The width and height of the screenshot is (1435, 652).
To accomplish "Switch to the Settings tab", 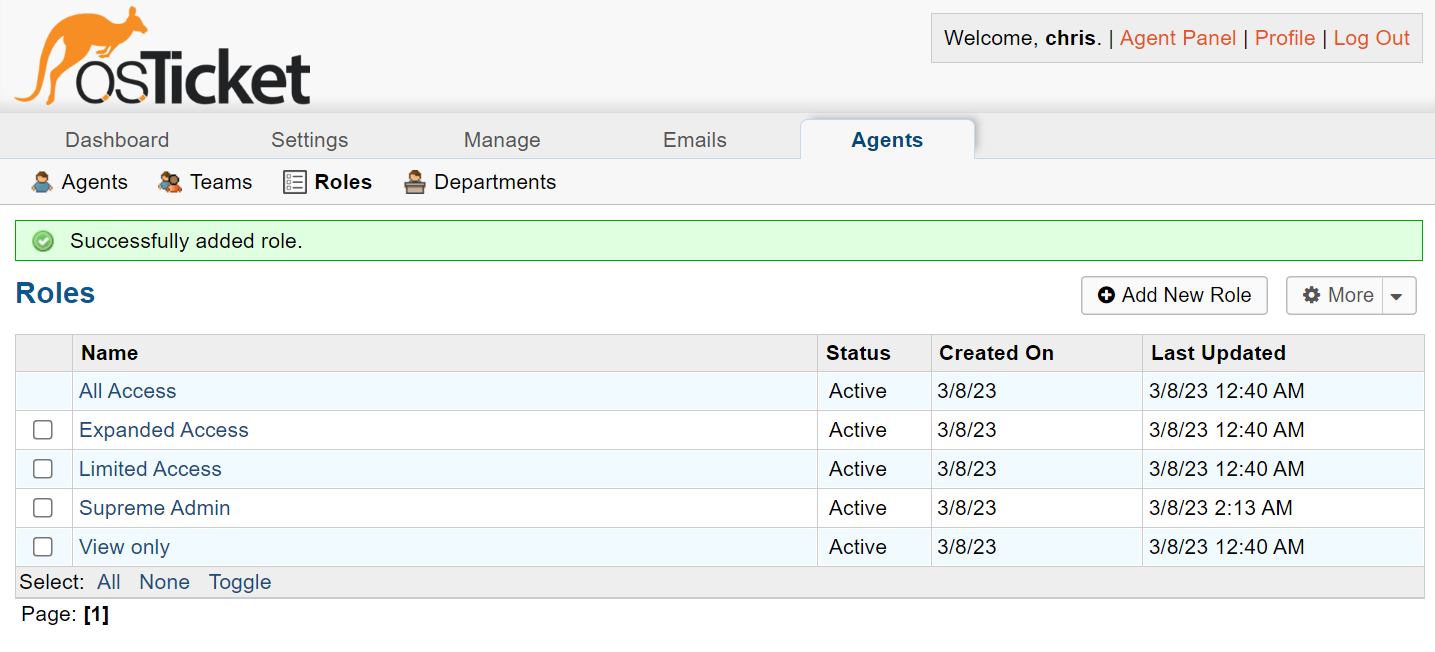I will 309,139.
